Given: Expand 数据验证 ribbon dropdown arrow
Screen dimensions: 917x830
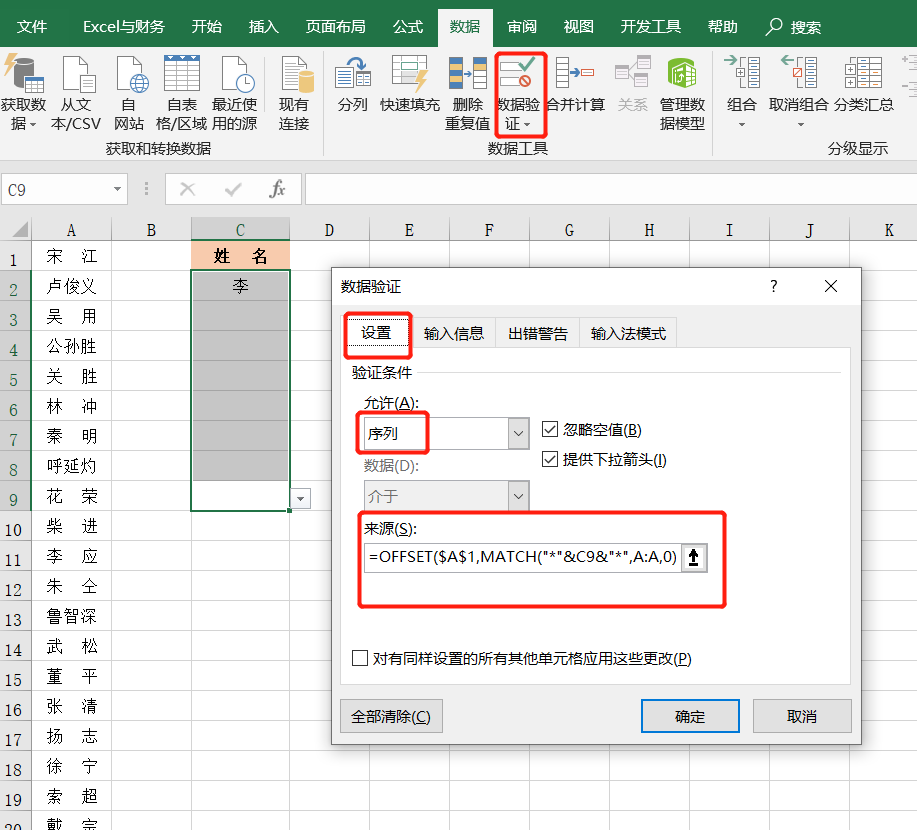Looking at the screenshot, I should tap(527, 125).
